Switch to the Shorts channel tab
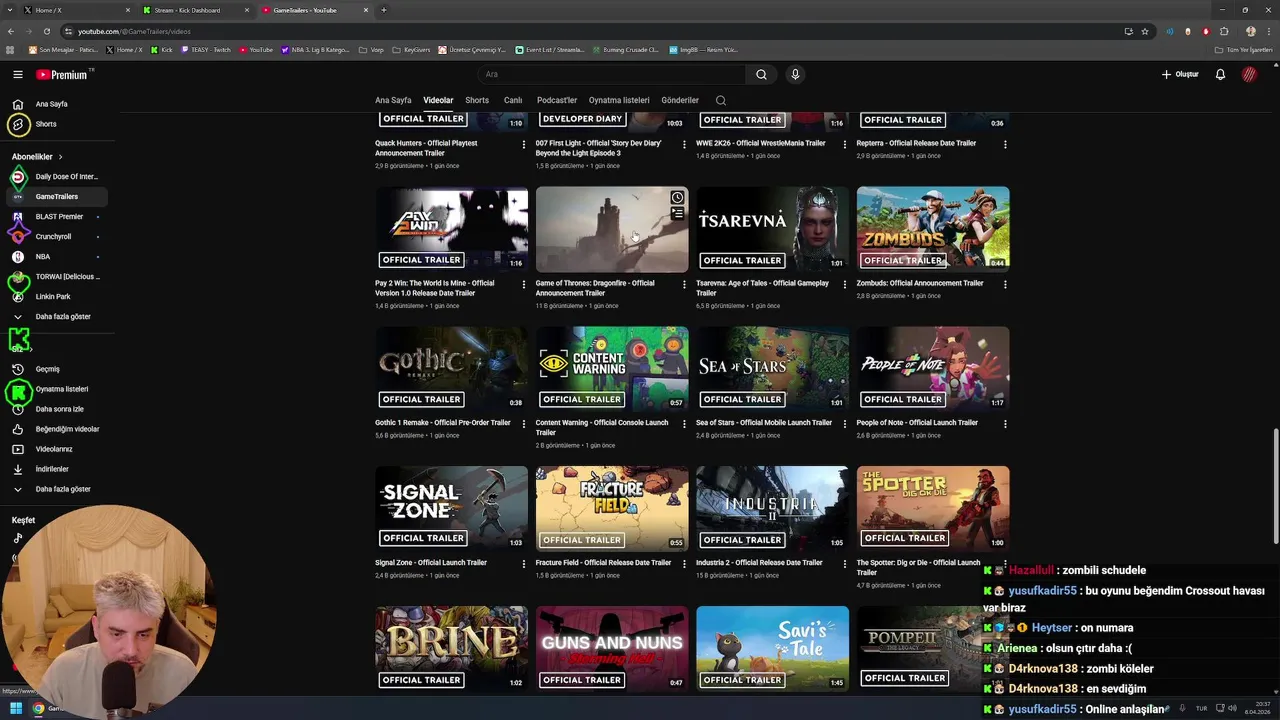Screen dimensions: 1280x720 coord(477,100)
